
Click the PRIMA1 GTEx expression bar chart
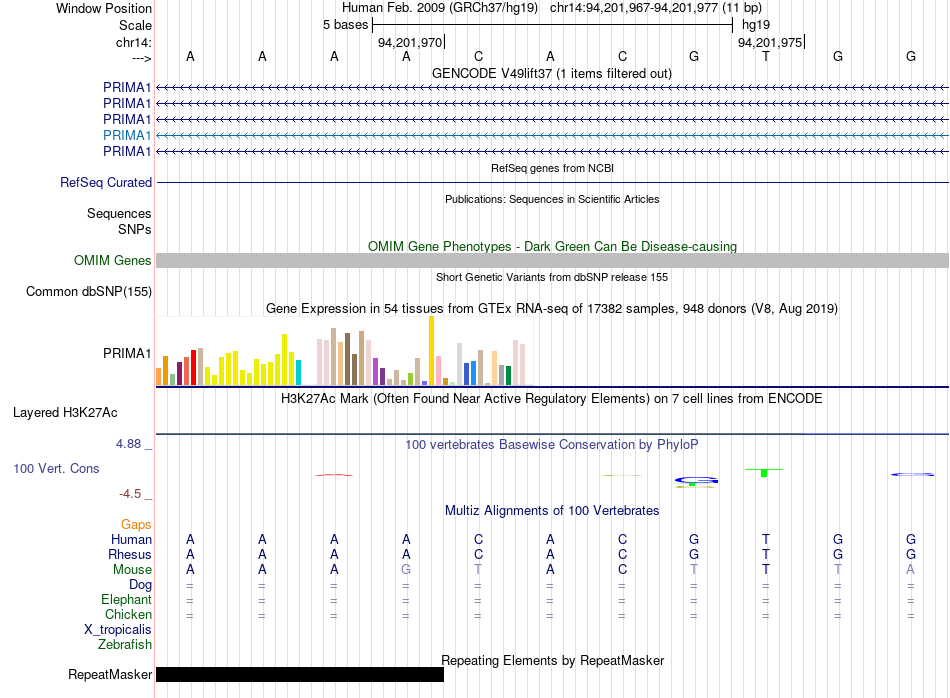pos(344,351)
